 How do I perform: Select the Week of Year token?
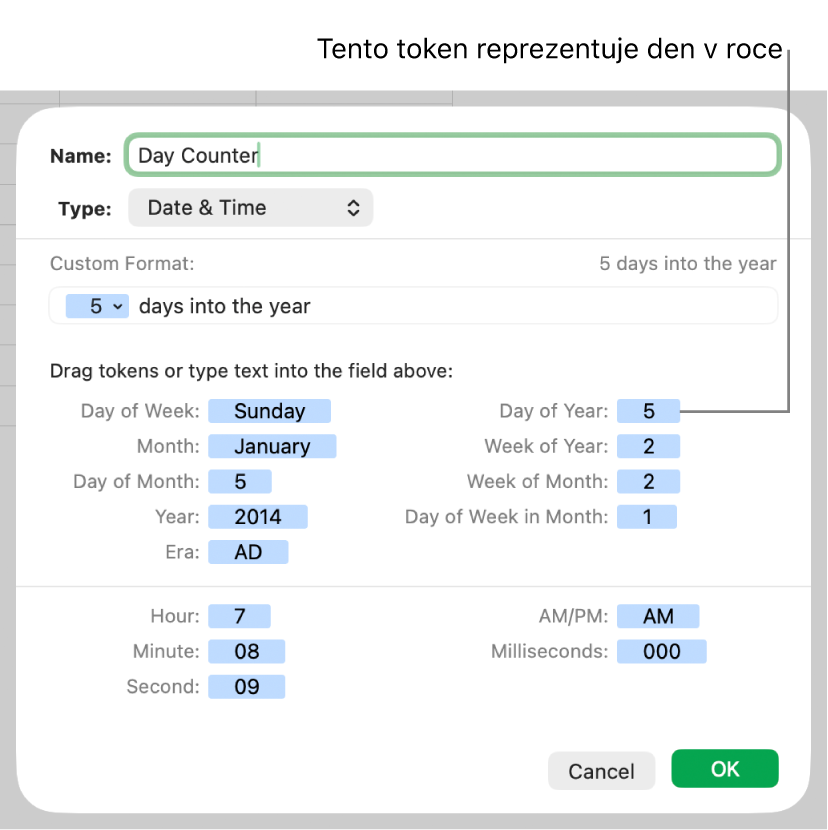tap(648, 446)
